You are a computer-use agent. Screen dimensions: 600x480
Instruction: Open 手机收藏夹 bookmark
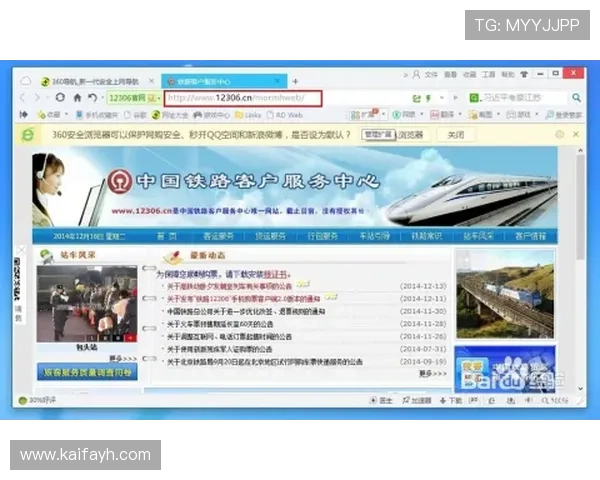click(x=97, y=115)
